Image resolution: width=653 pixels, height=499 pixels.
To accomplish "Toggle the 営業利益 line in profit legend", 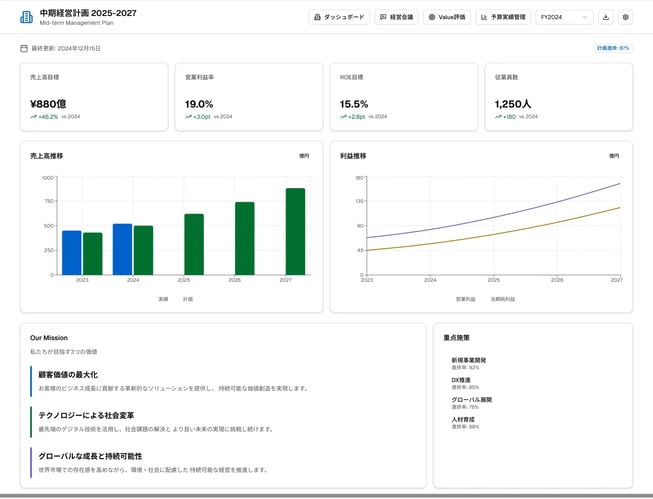I will coord(466,298).
